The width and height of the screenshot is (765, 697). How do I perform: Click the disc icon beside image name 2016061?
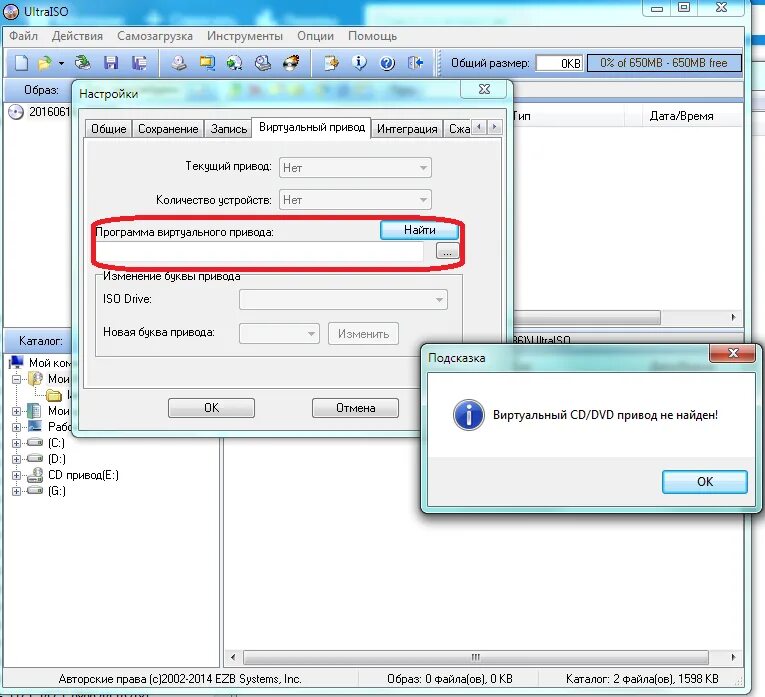tap(16, 112)
